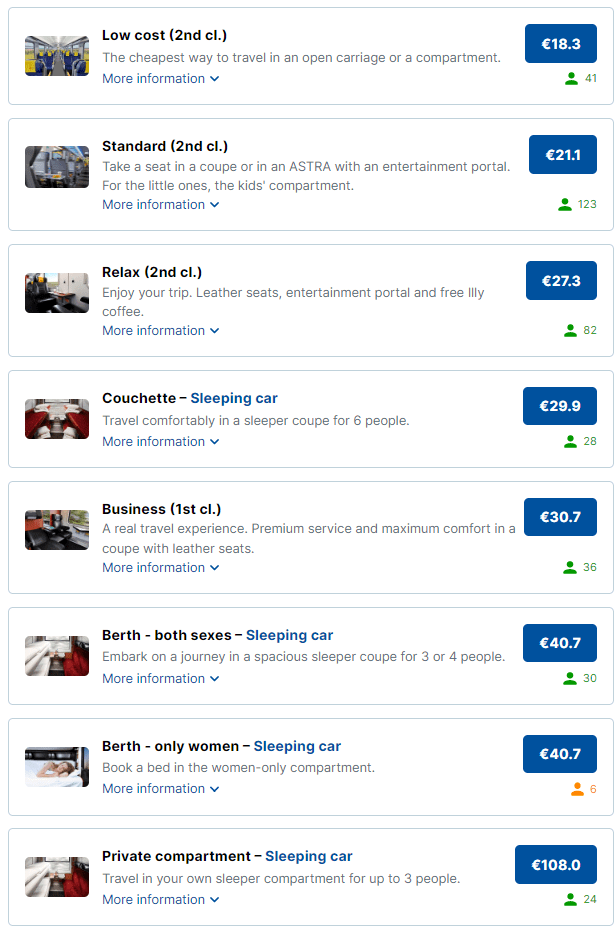The width and height of the screenshot is (615, 929).
Task: Expand More information under Low cost
Action: pos(160,79)
